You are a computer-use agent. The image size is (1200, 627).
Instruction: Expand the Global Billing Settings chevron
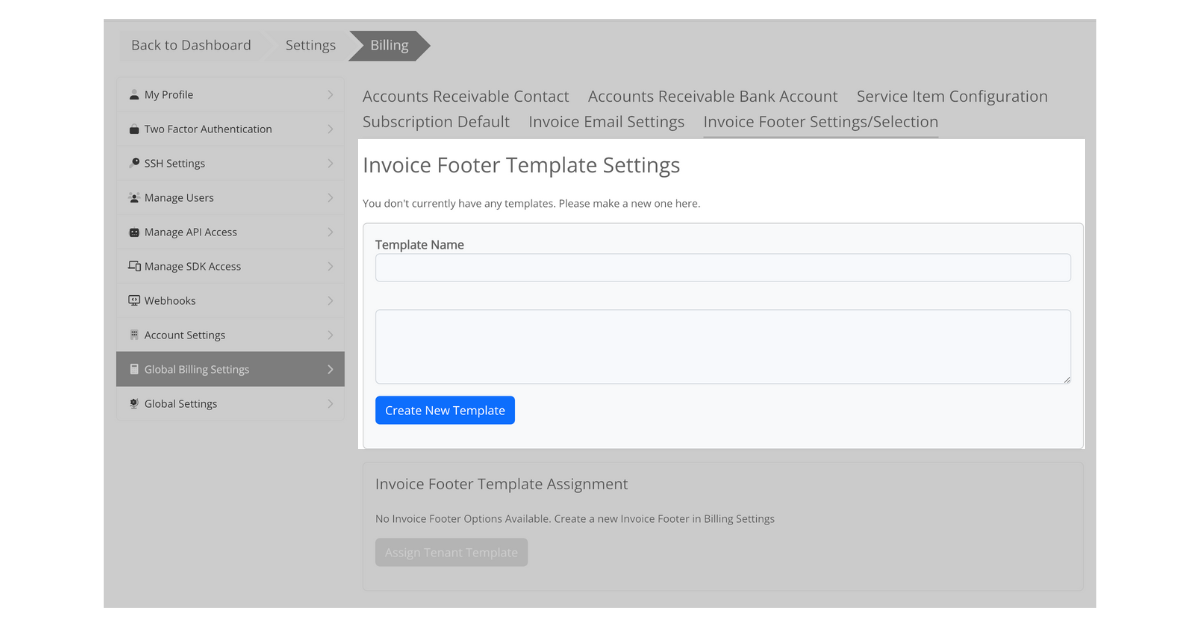[330, 368]
